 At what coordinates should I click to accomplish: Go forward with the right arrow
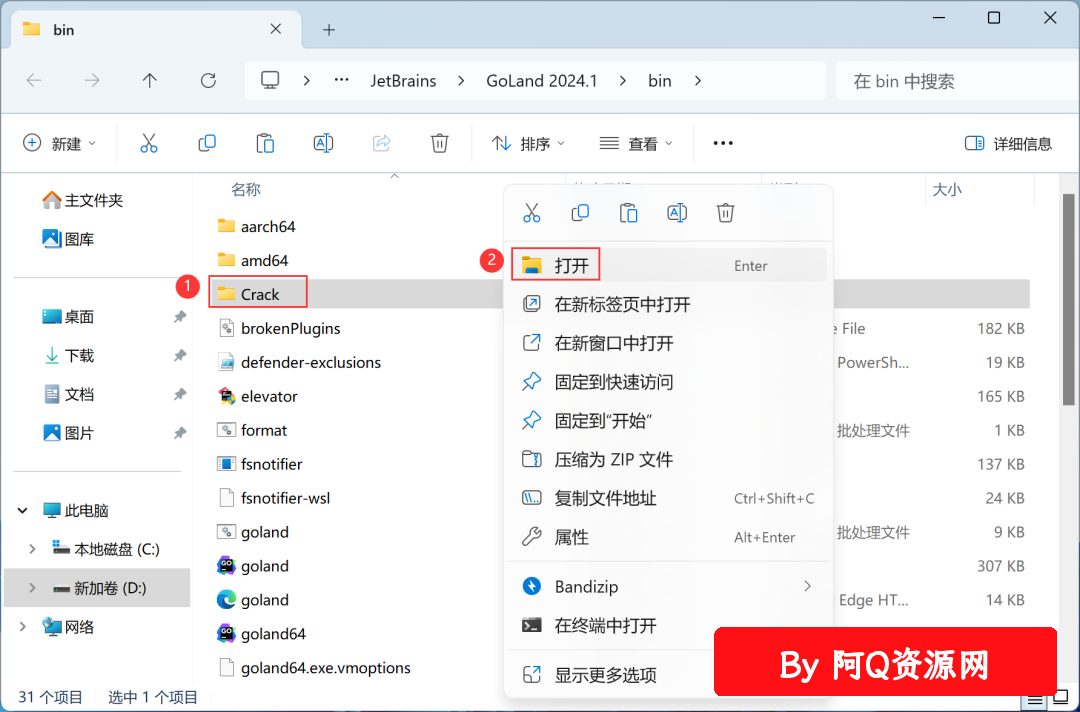pos(92,81)
